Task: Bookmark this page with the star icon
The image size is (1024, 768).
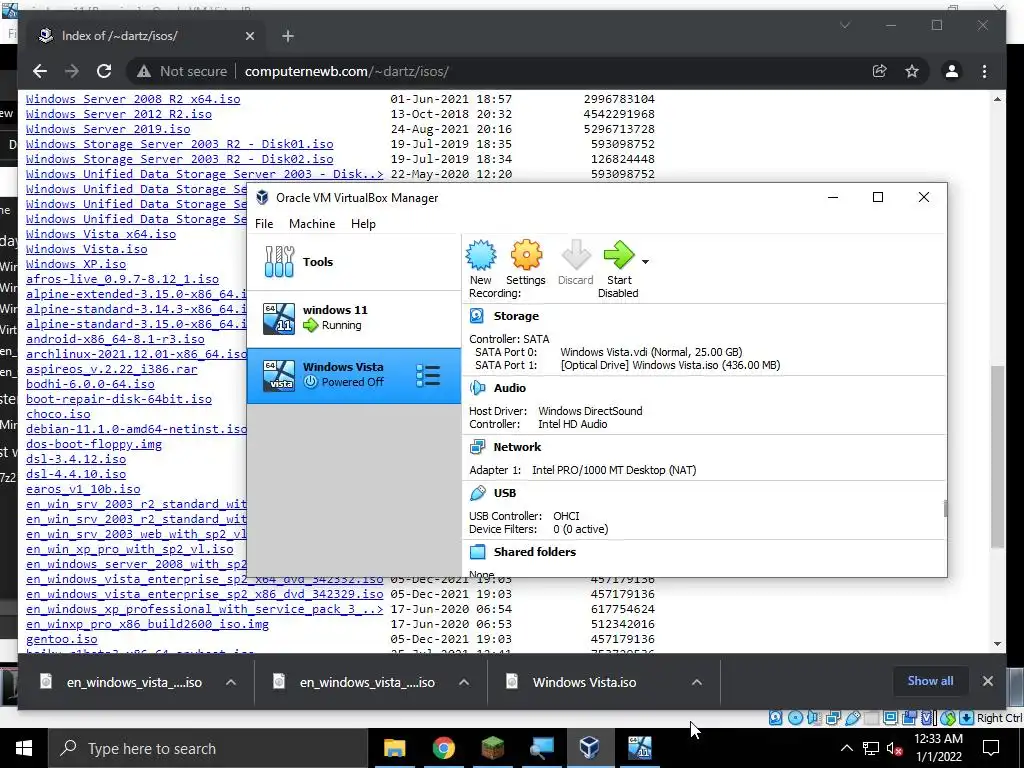Action: coord(912,71)
